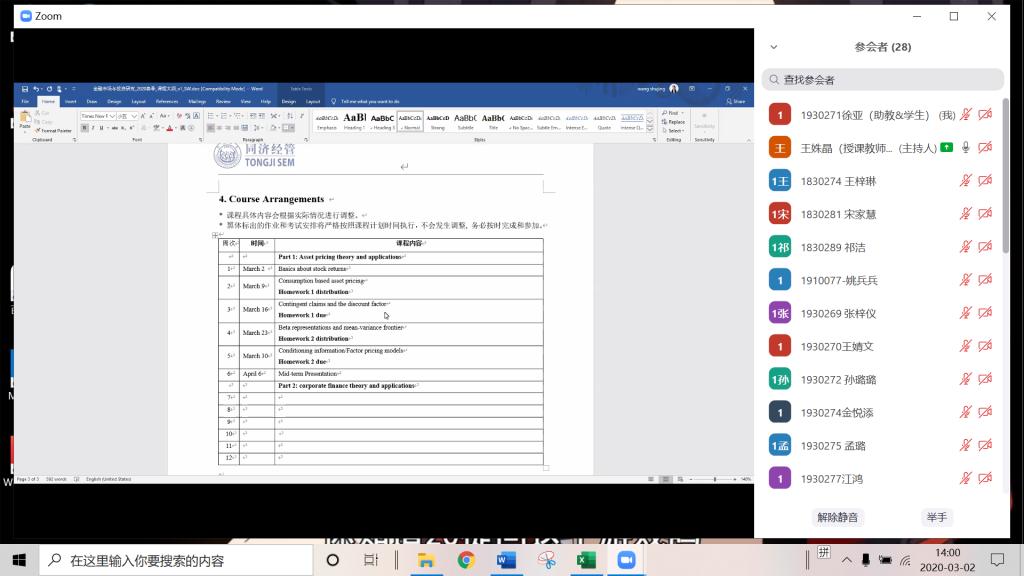The image size is (1024, 576).
Task: Click microphone icon next to 王姝晶
Action: [x=965, y=148]
